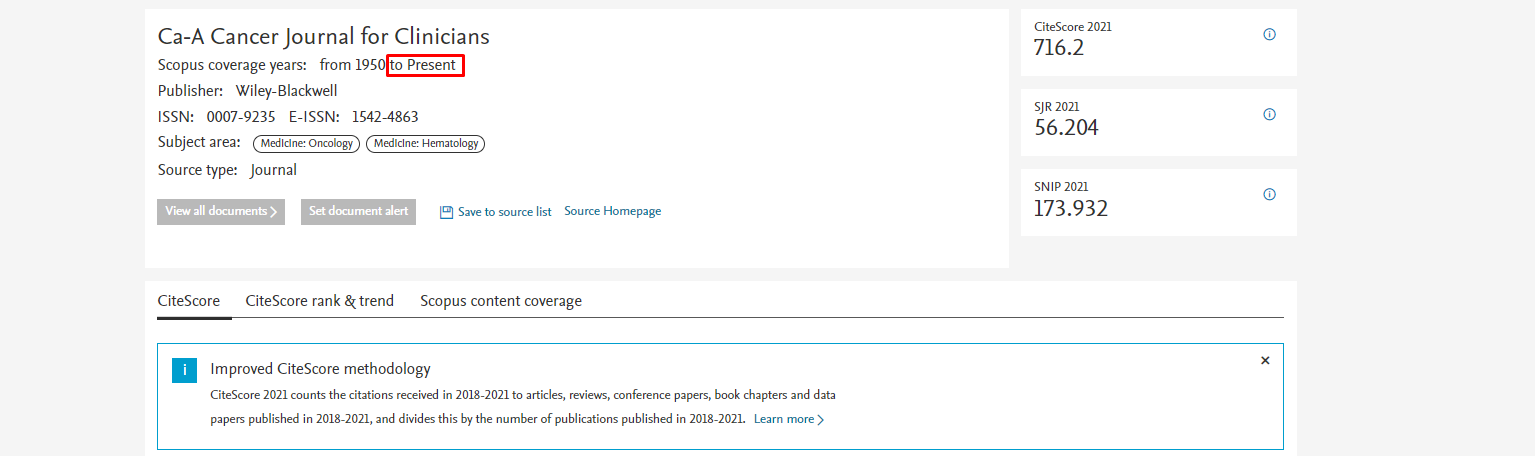Select the Medicine: Hematology subject tag
Screen dimensions: 1535x456
pyautogui.click(x=425, y=143)
